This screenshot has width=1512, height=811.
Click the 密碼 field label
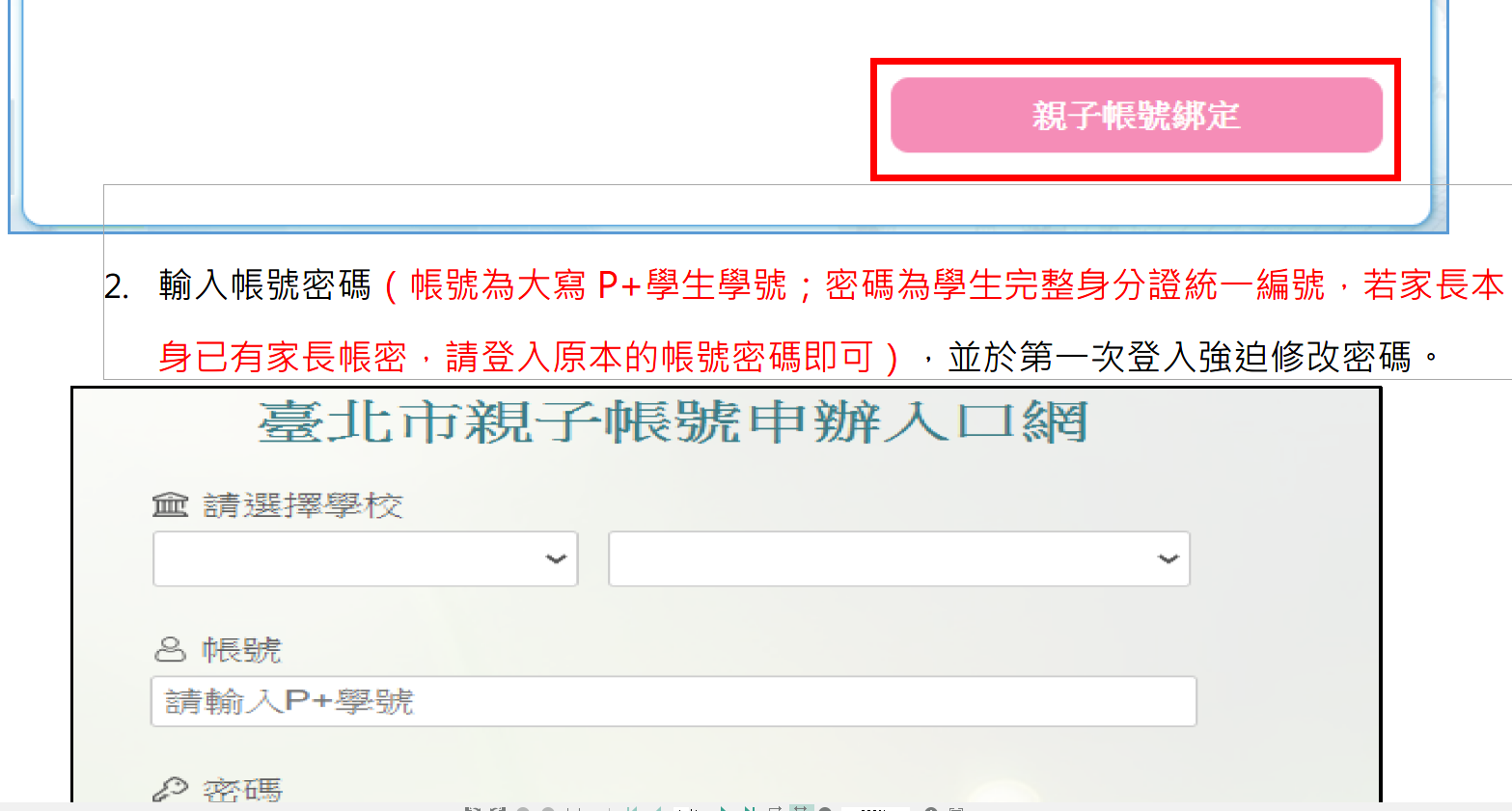pyautogui.click(x=242, y=791)
